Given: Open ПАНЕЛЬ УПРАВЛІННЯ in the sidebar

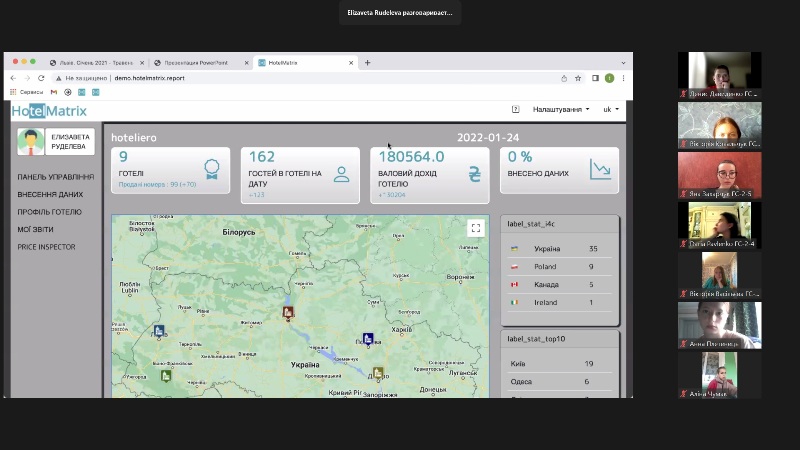Looking at the screenshot, I should (55, 177).
